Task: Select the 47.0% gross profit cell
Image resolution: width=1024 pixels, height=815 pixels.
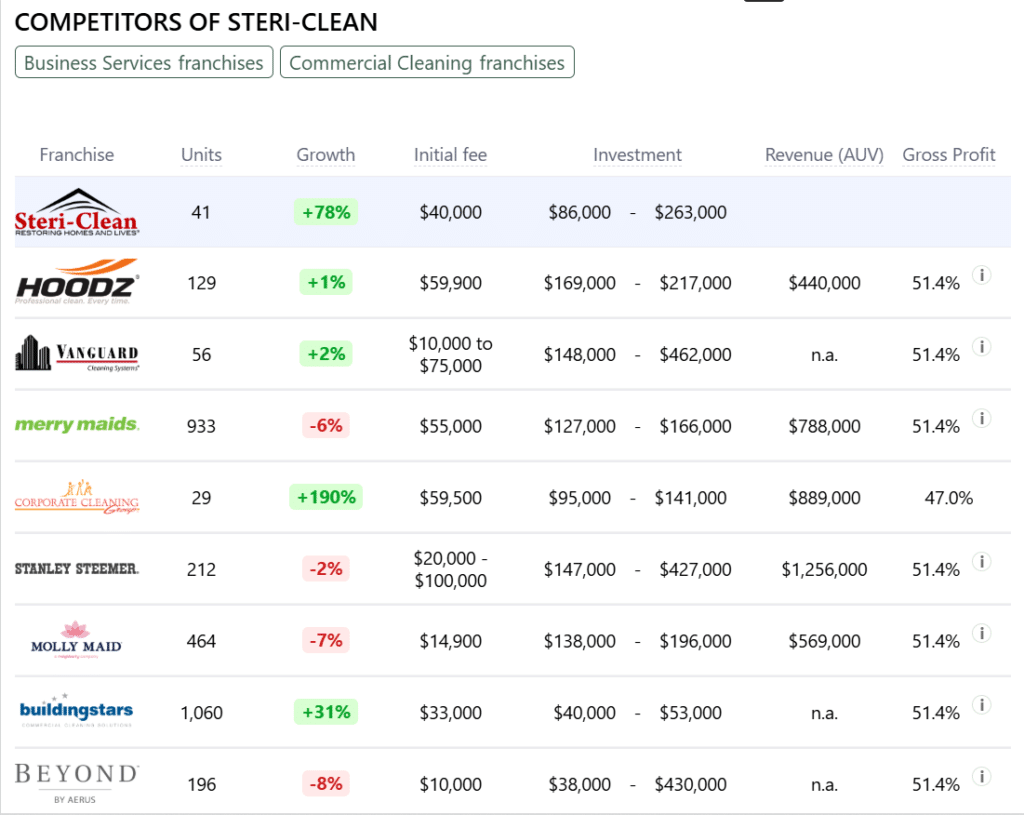Action: click(949, 498)
